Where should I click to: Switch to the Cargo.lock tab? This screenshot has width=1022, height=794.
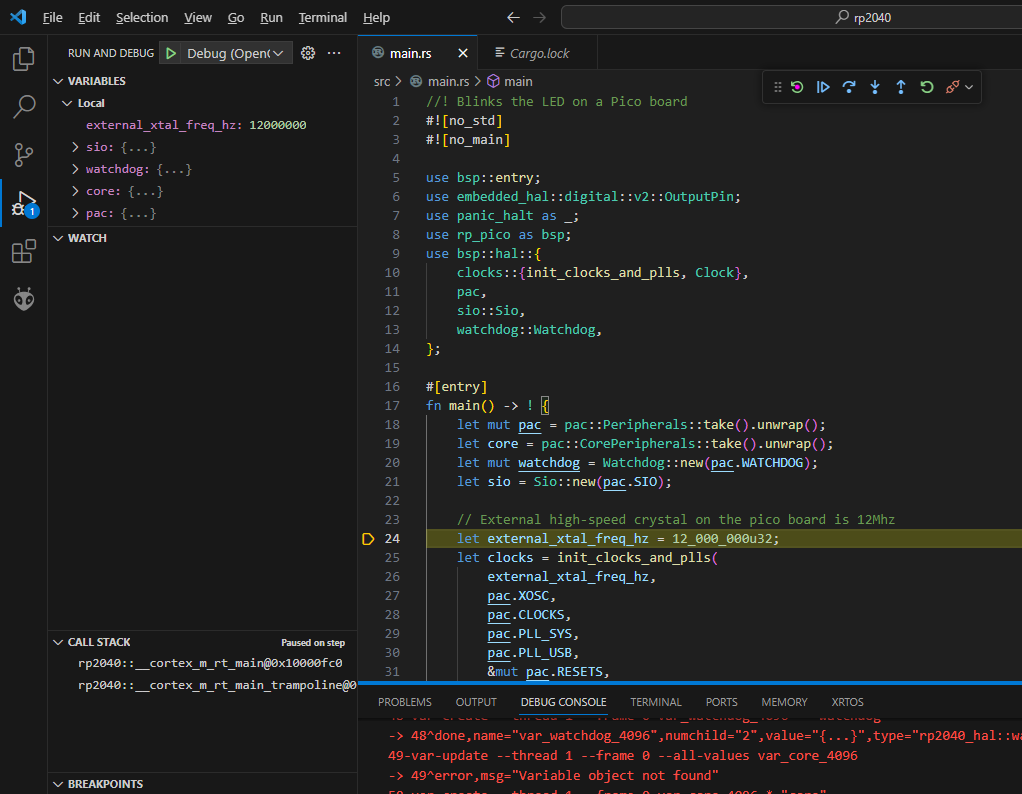539,53
